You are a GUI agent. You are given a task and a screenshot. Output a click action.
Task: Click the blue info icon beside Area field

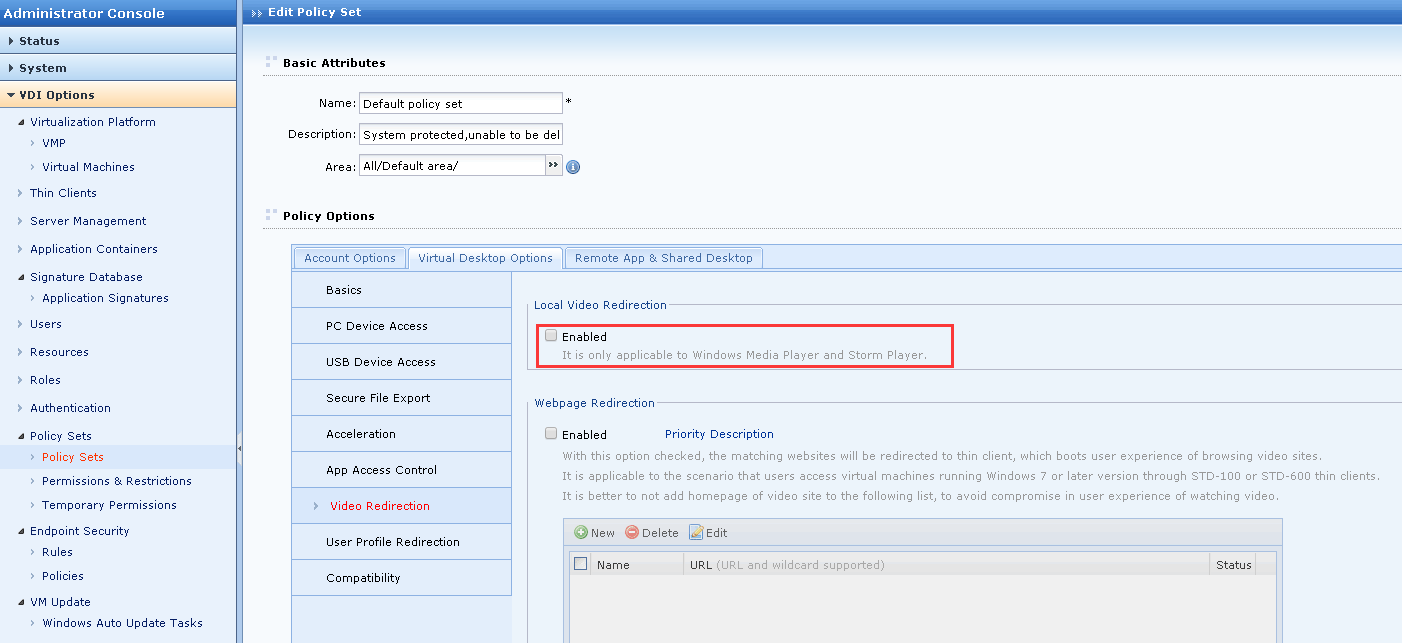click(x=573, y=167)
